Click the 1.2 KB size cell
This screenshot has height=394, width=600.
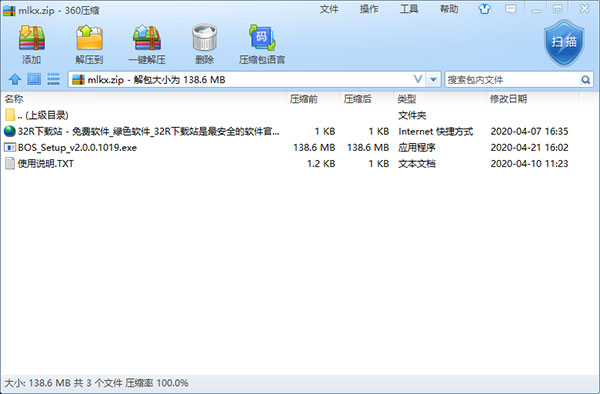click(x=321, y=164)
